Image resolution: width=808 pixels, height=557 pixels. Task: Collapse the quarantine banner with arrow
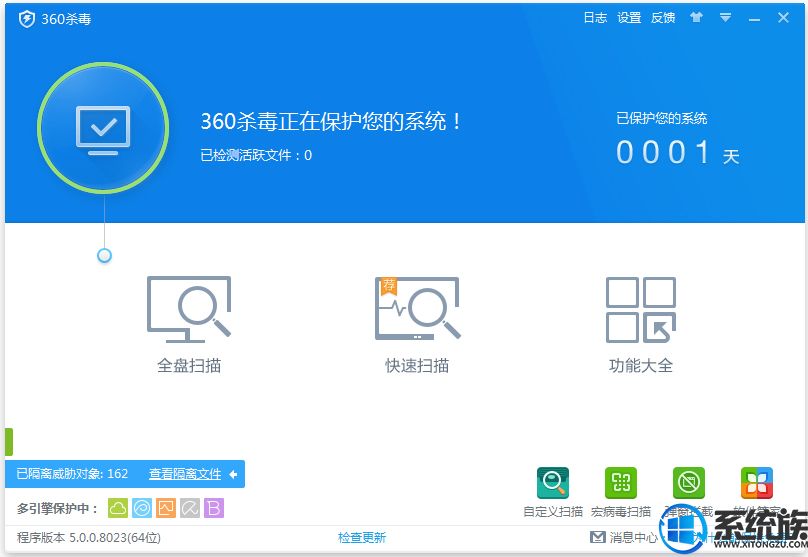click(233, 474)
